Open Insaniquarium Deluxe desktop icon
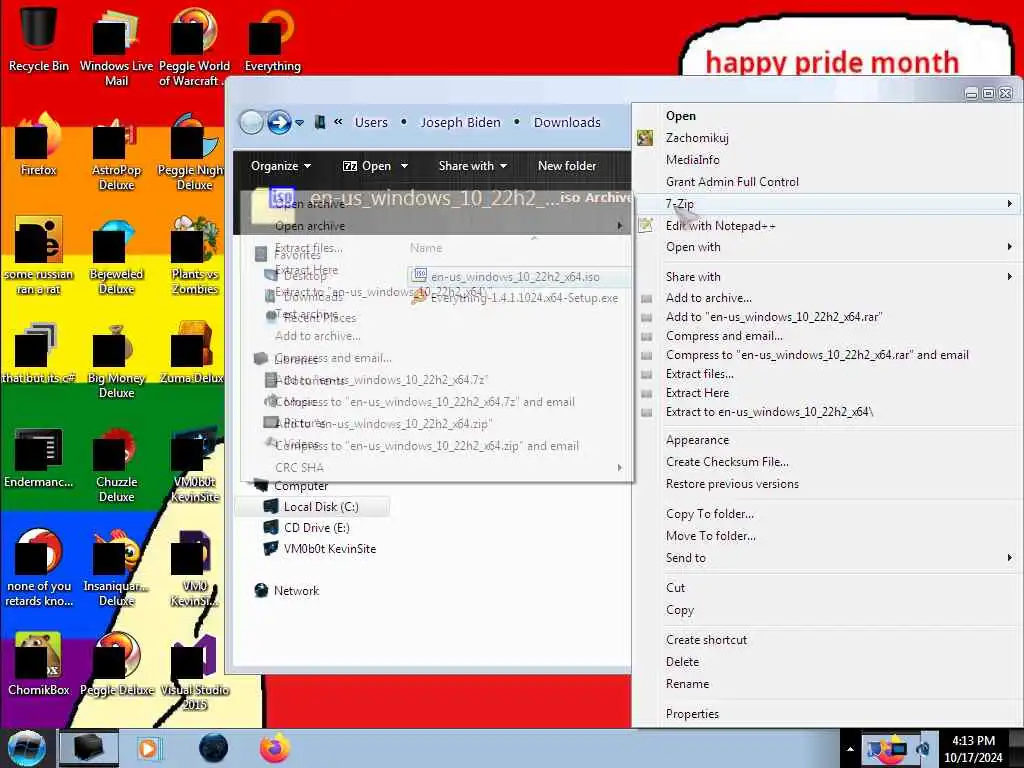The width and height of the screenshot is (1024, 768). (116, 568)
